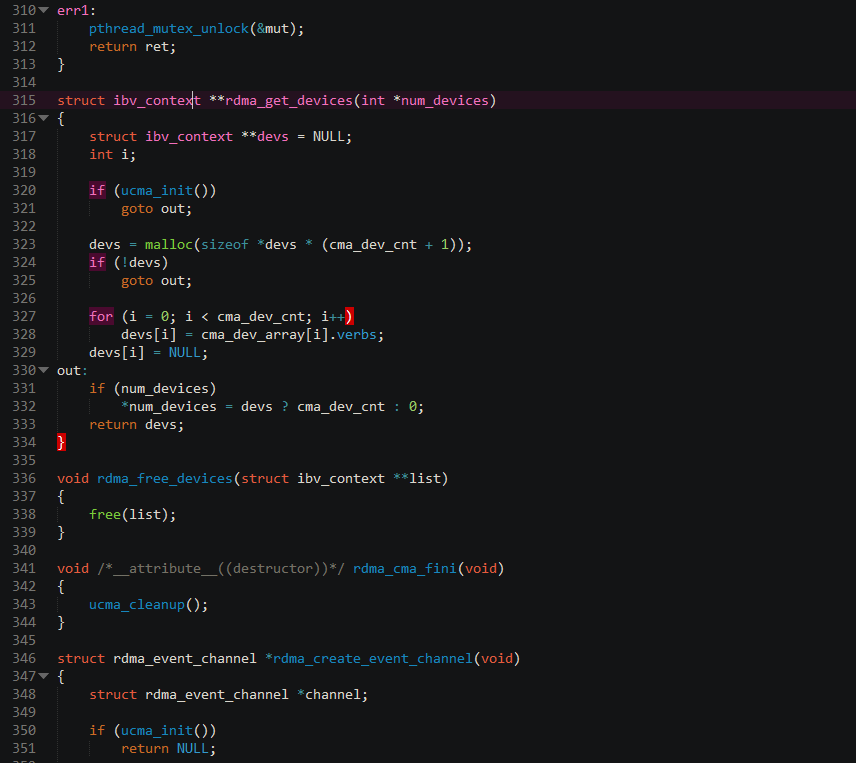Click the 'free' call on line 338

(105, 515)
